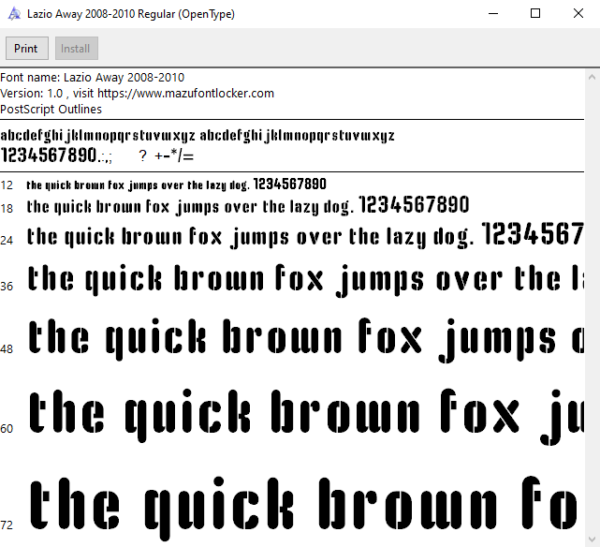
Task: Click the scrollbar up arrow
Action: click(x=592, y=77)
